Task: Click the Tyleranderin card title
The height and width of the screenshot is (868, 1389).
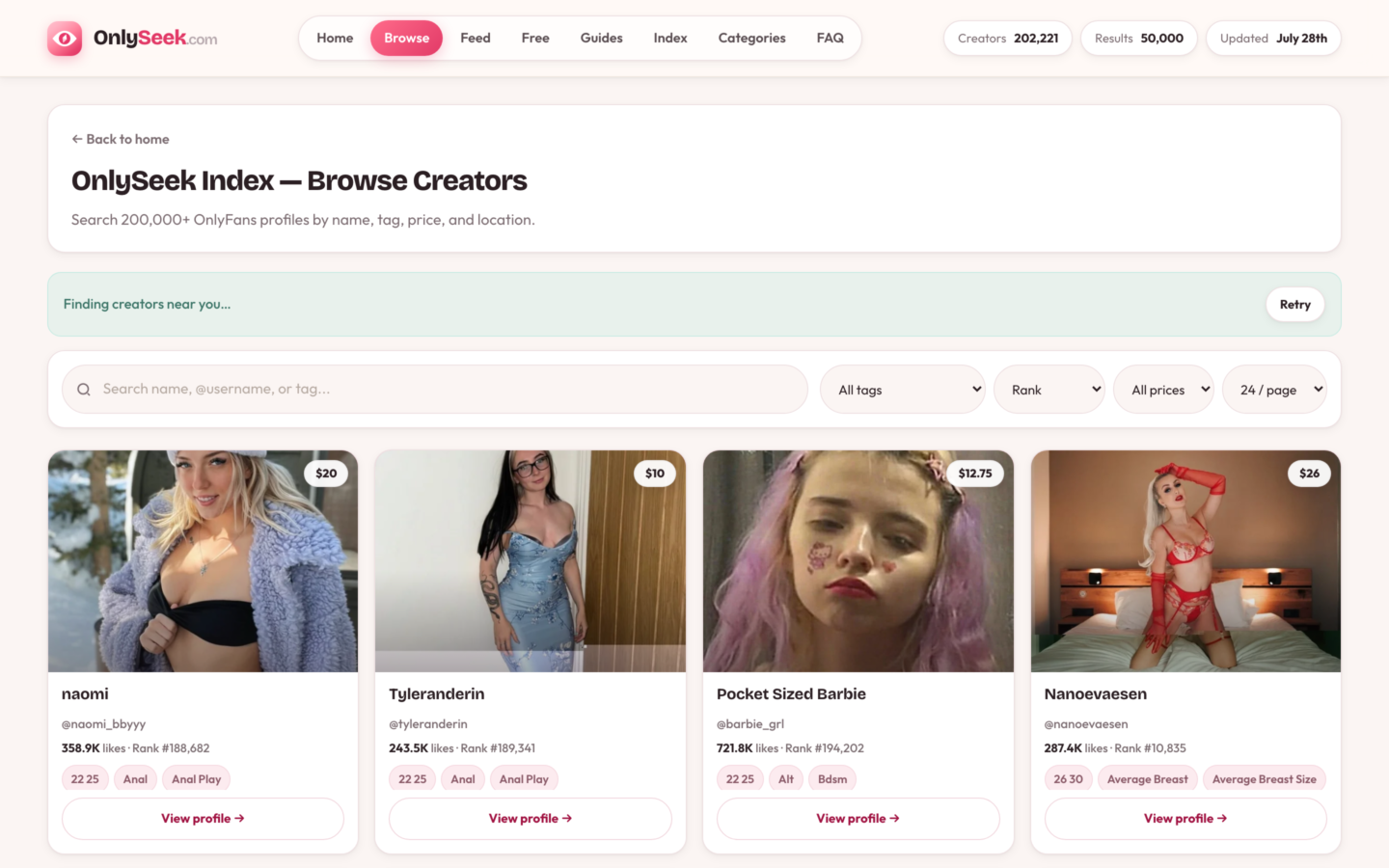Action: [x=437, y=694]
